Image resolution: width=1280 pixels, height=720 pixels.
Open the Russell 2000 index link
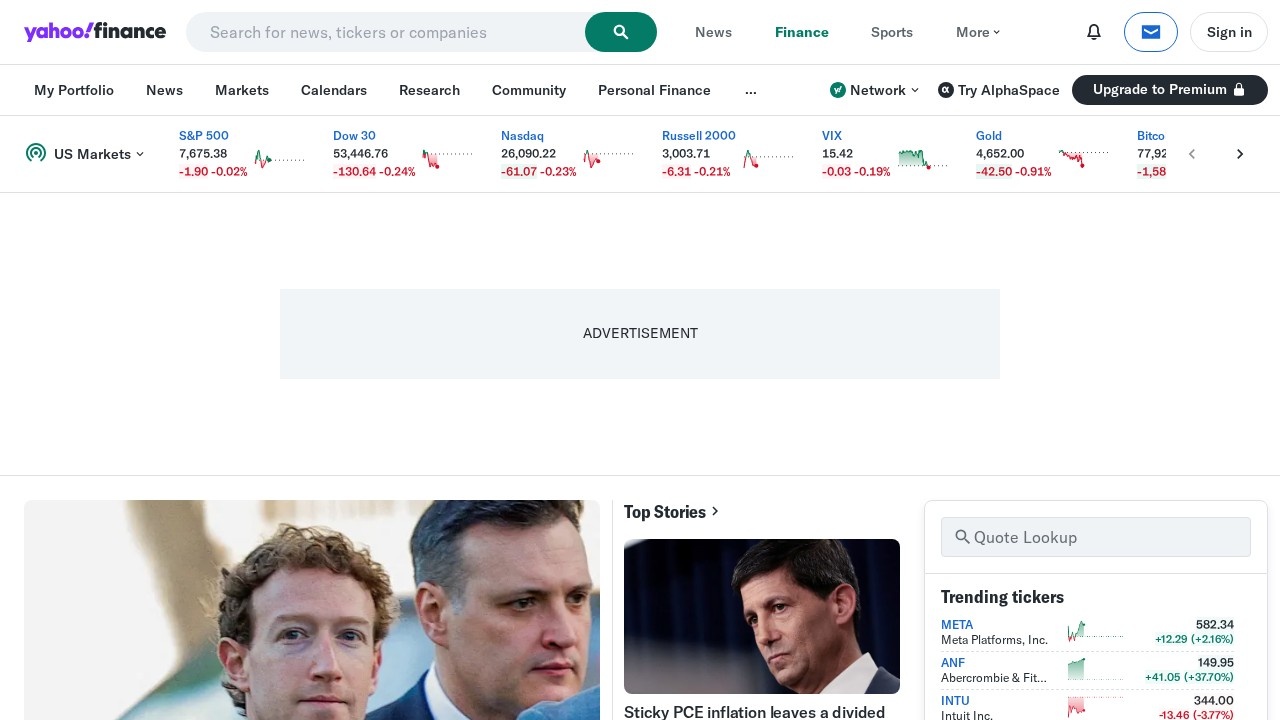699,136
